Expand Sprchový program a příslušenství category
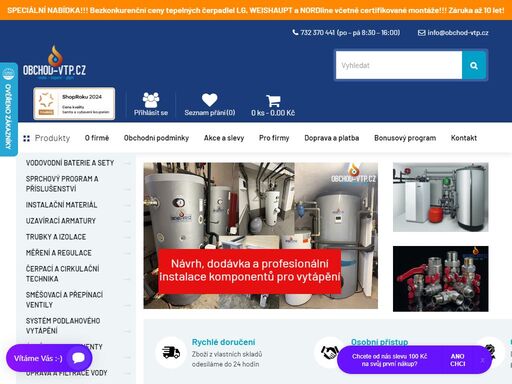Image resolution: width=512 pixels, height=384 pixels. (x=127, y=189)
